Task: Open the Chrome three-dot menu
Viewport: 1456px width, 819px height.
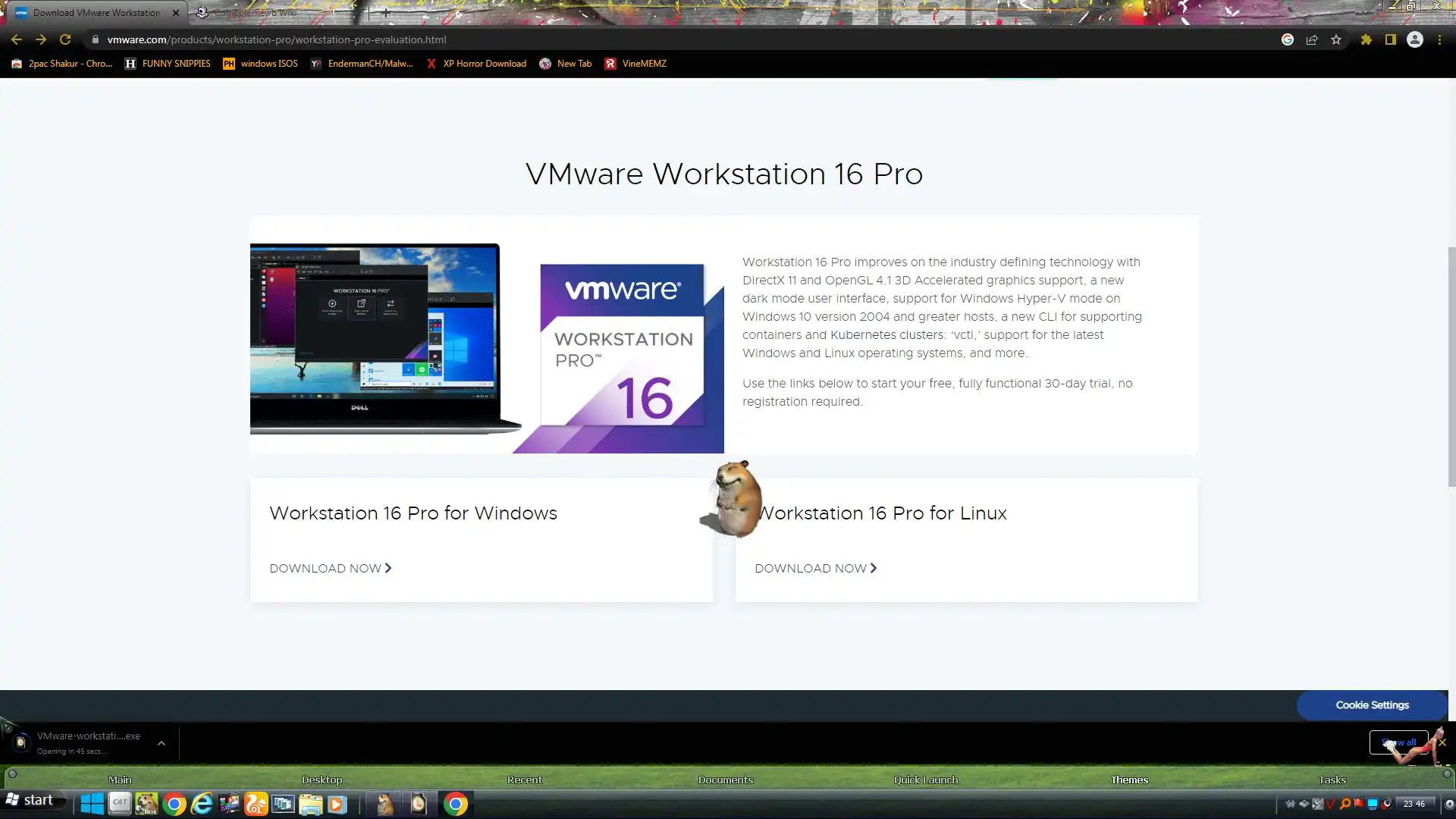Action: [x=1439, y=39]
